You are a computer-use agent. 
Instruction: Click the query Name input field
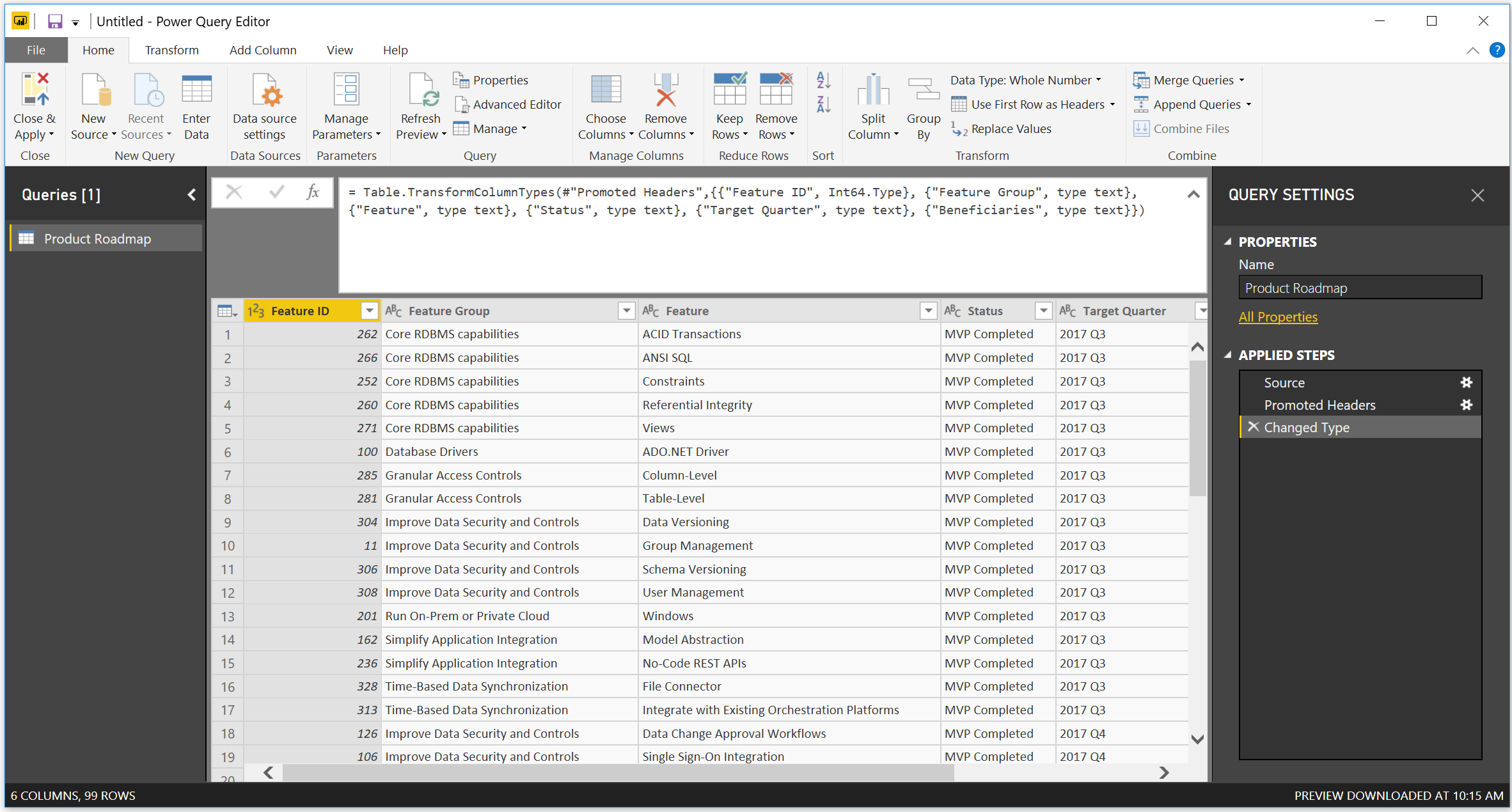1360,288
